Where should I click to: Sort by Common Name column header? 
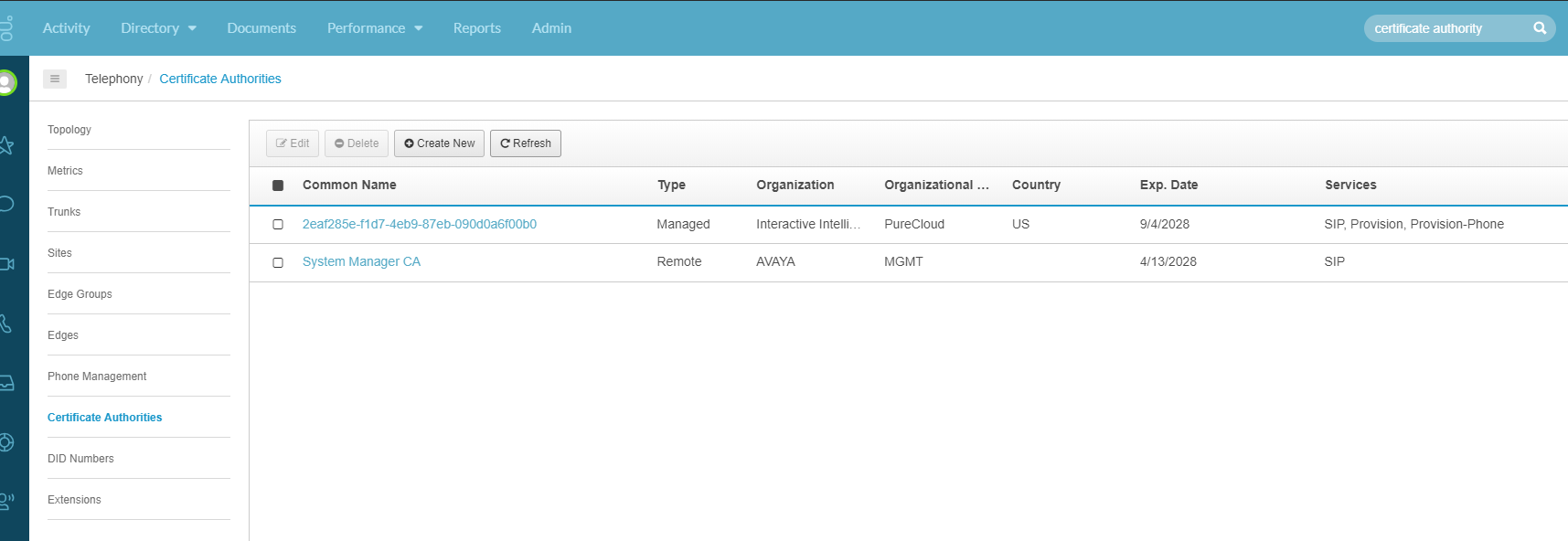349,185
